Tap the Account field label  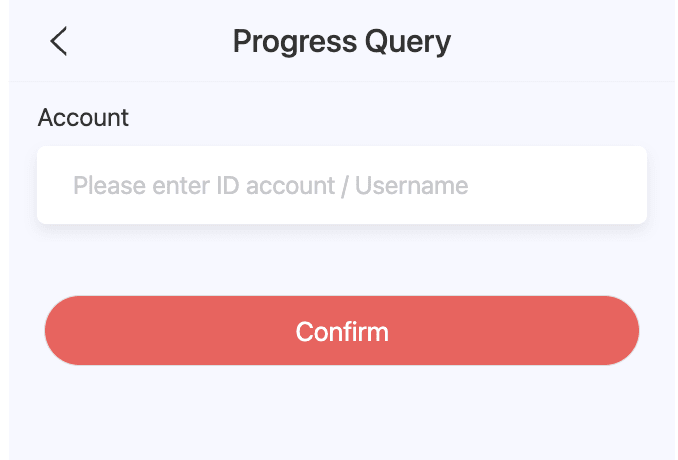coord(83,117)
